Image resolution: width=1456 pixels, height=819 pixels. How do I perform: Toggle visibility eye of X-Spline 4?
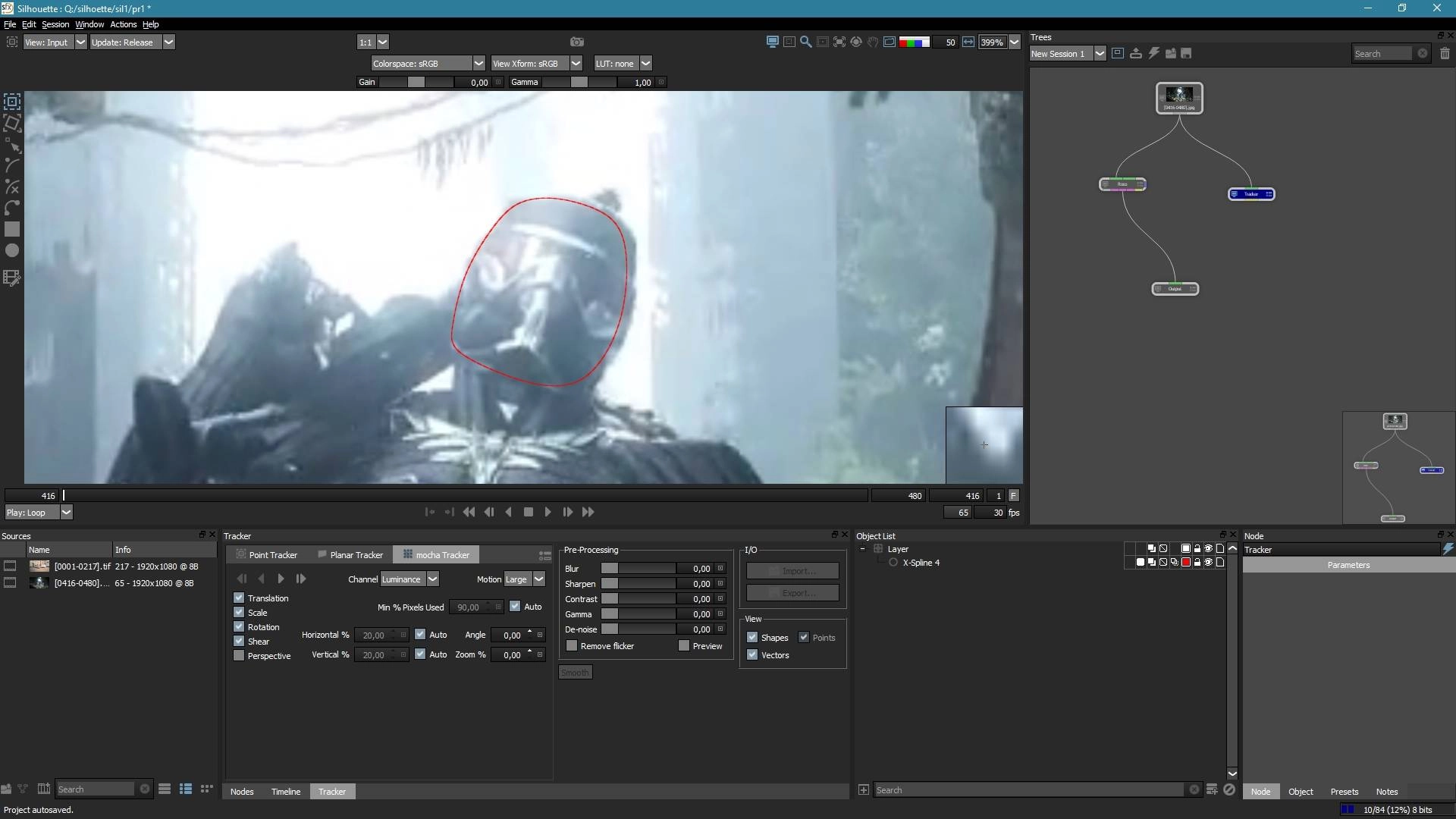click(1209, 563)
